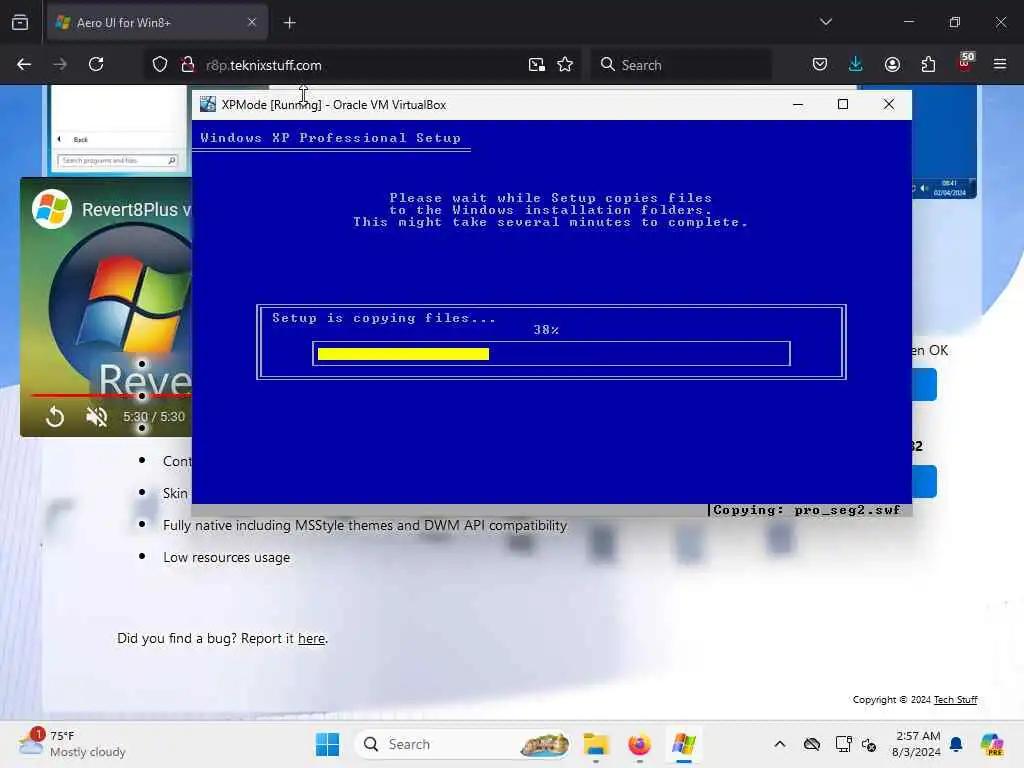Bookmark this page with star icon
Image resolution: width=1024 pixels, height=768 pixels.
(565, 65)
